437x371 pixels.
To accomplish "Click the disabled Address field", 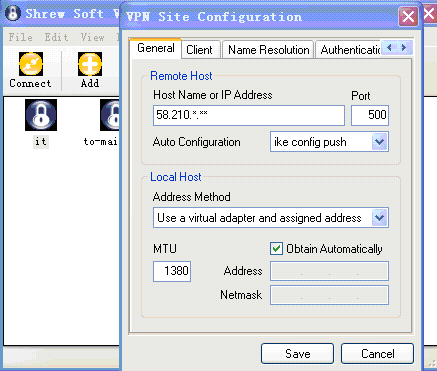I will (x=329, y=271).
